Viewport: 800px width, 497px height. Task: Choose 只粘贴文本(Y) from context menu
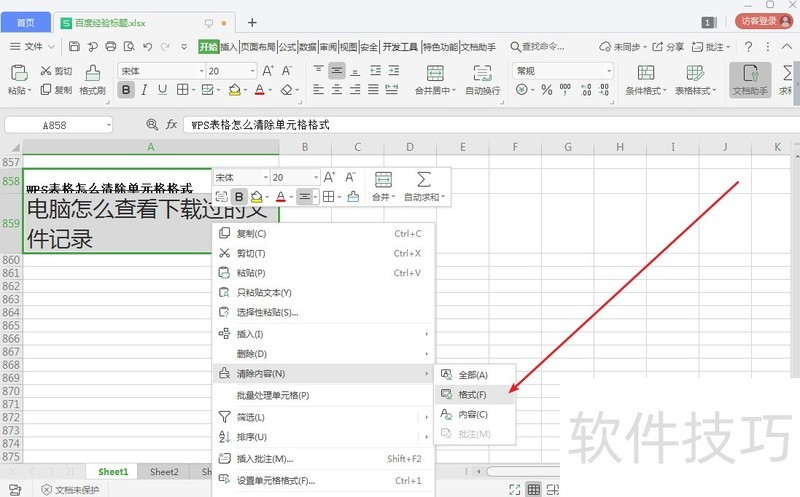(323, 292)
